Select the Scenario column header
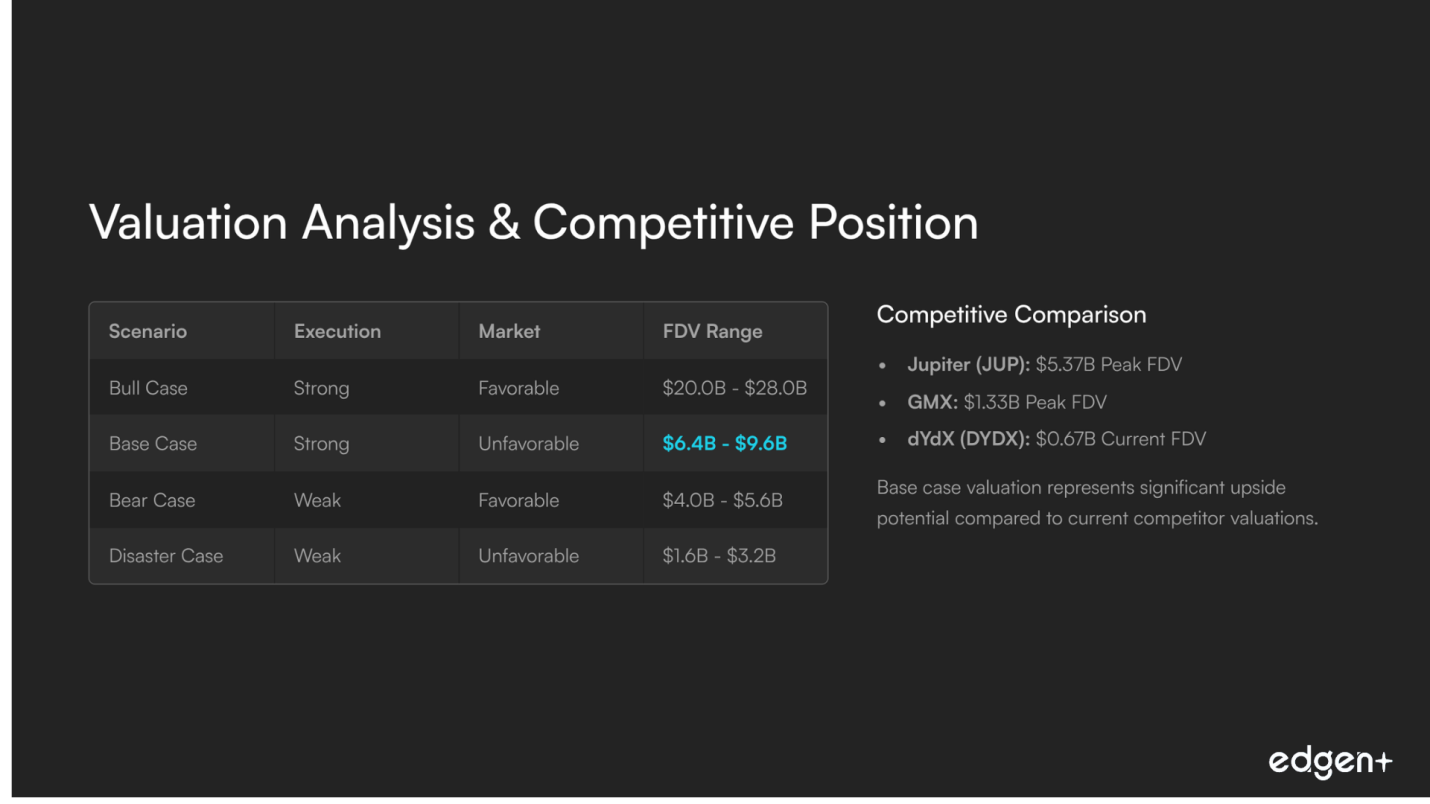The height and width of the screenshot is (804, 1430). click(x=148, y=332)
